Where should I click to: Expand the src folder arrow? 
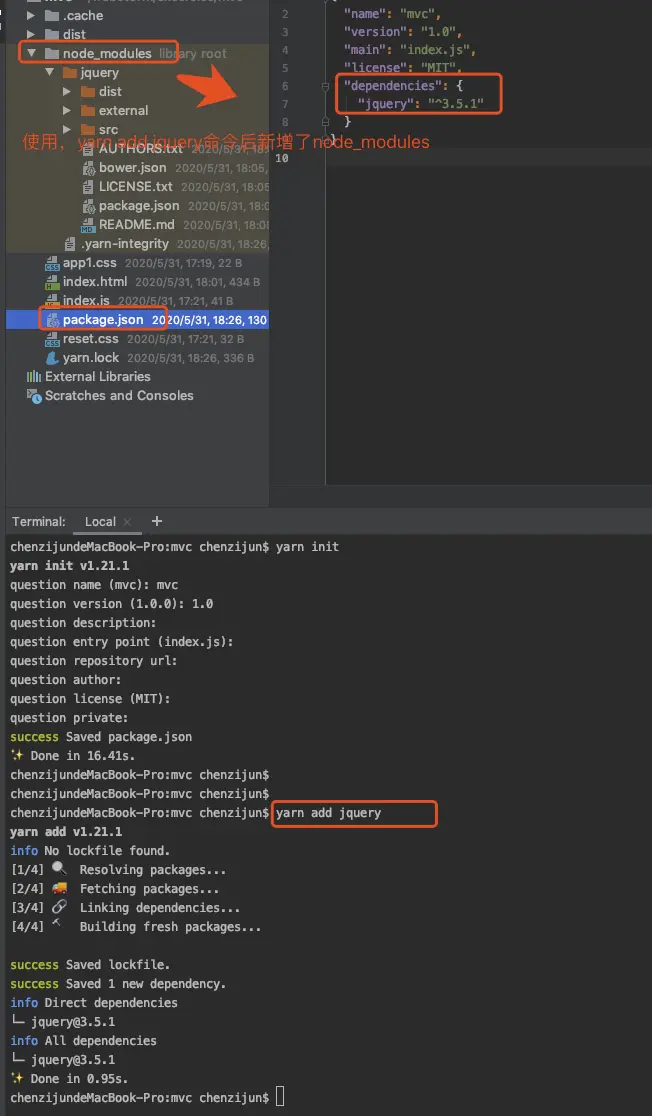coord(67,130)
